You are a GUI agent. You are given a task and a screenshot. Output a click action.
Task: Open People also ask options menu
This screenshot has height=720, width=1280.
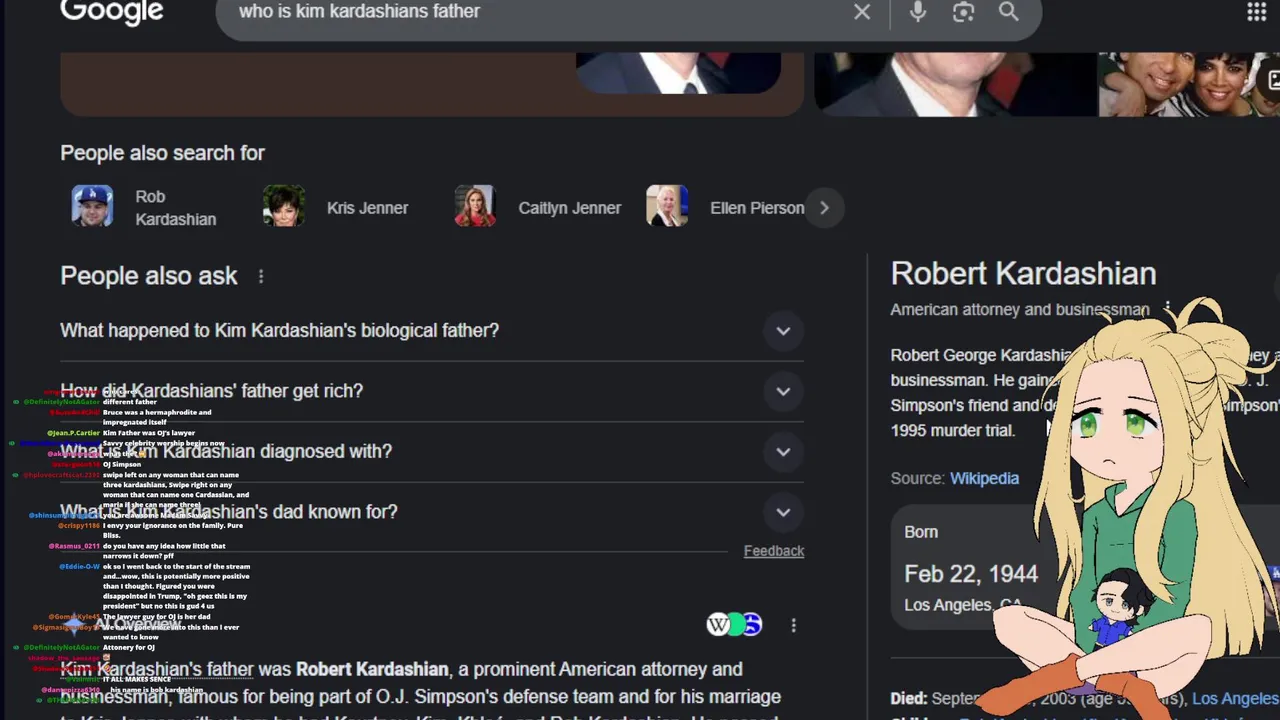(261, 276)
